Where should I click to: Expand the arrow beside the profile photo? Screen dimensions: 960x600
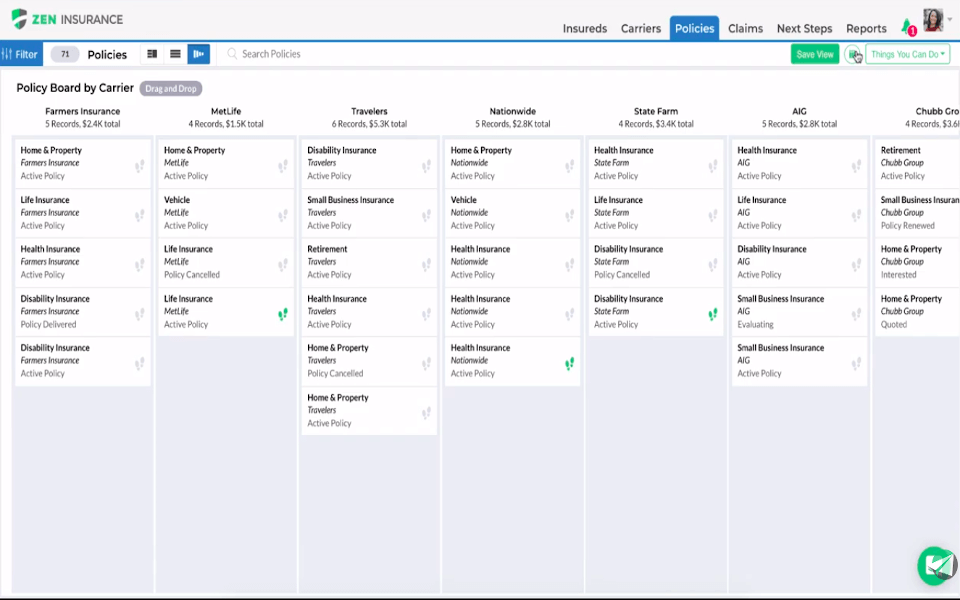tap(950, 20)
